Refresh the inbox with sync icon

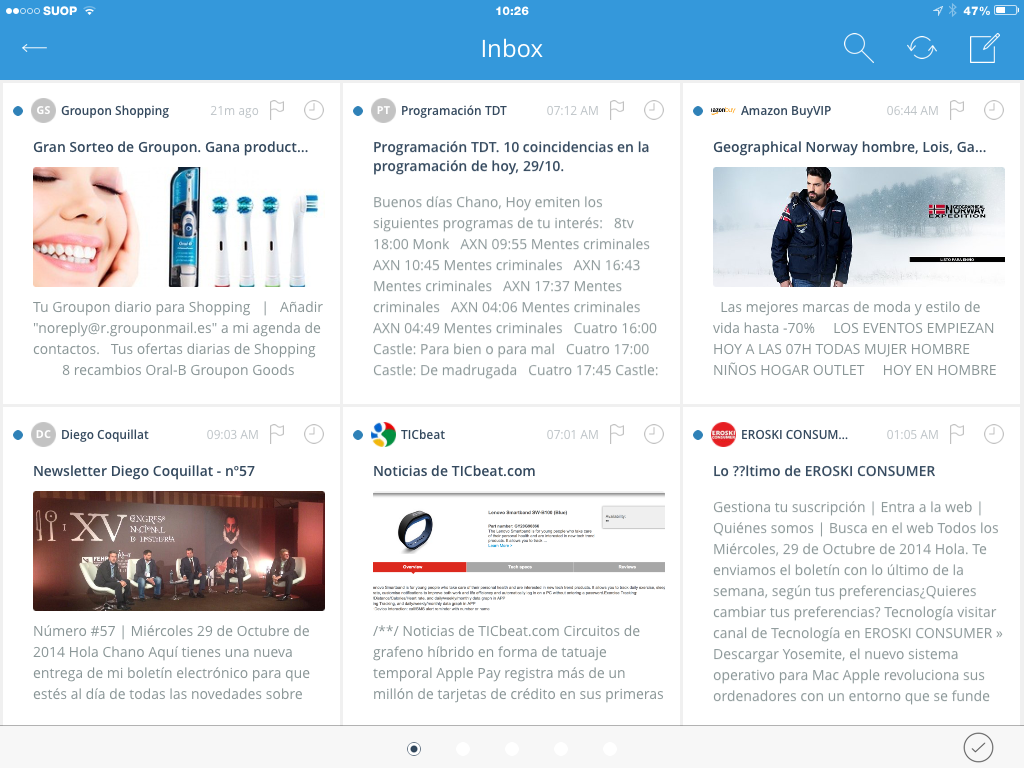click(921, 48)
